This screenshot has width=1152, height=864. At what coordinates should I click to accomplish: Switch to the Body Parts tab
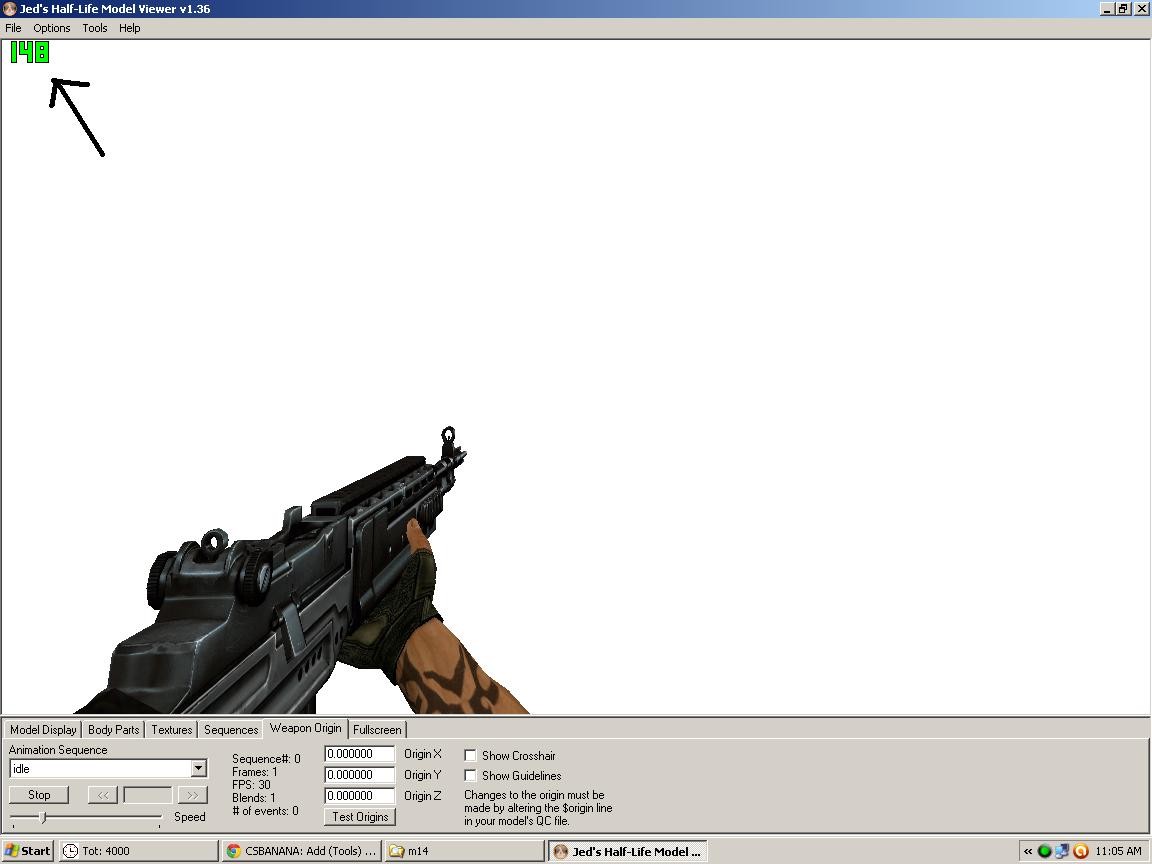pos(113,730)
